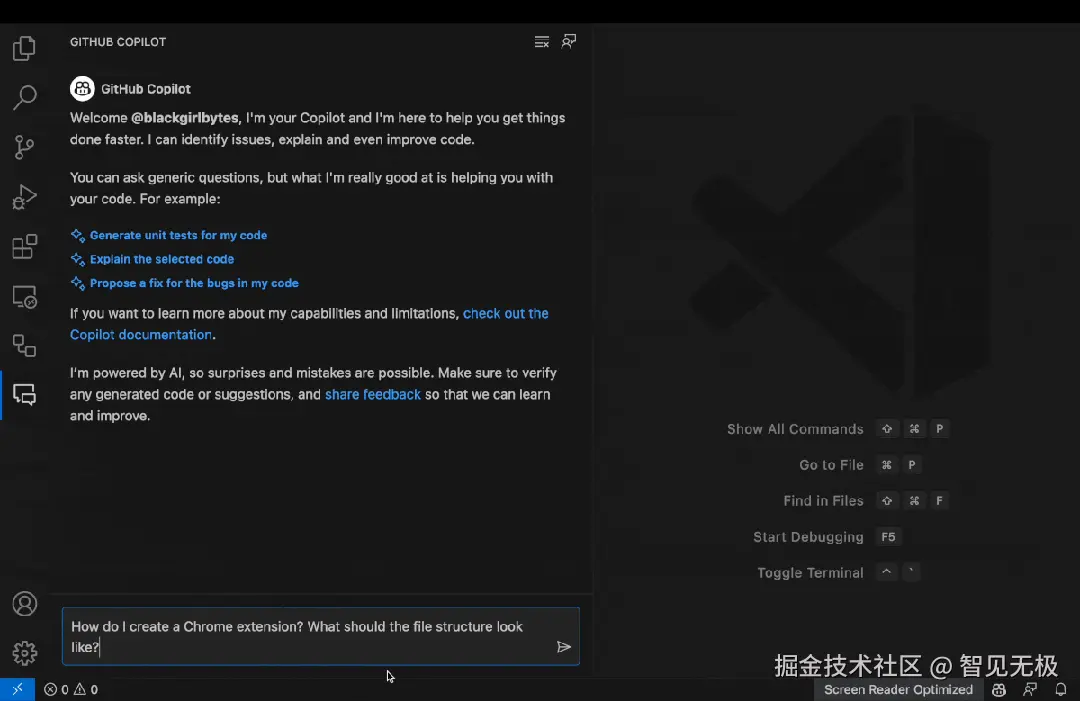Open the references tree icon in activity bar
Image resolution: width=1080 pixels, height=701 pixels.
[24, 346]
